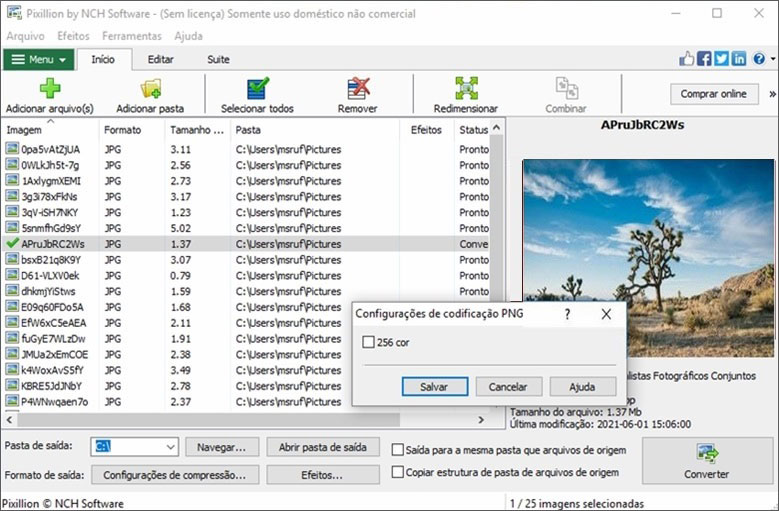Open the Ferramentas menu
Viewport: 779px width, 511px height.
(x=132, y=36)
